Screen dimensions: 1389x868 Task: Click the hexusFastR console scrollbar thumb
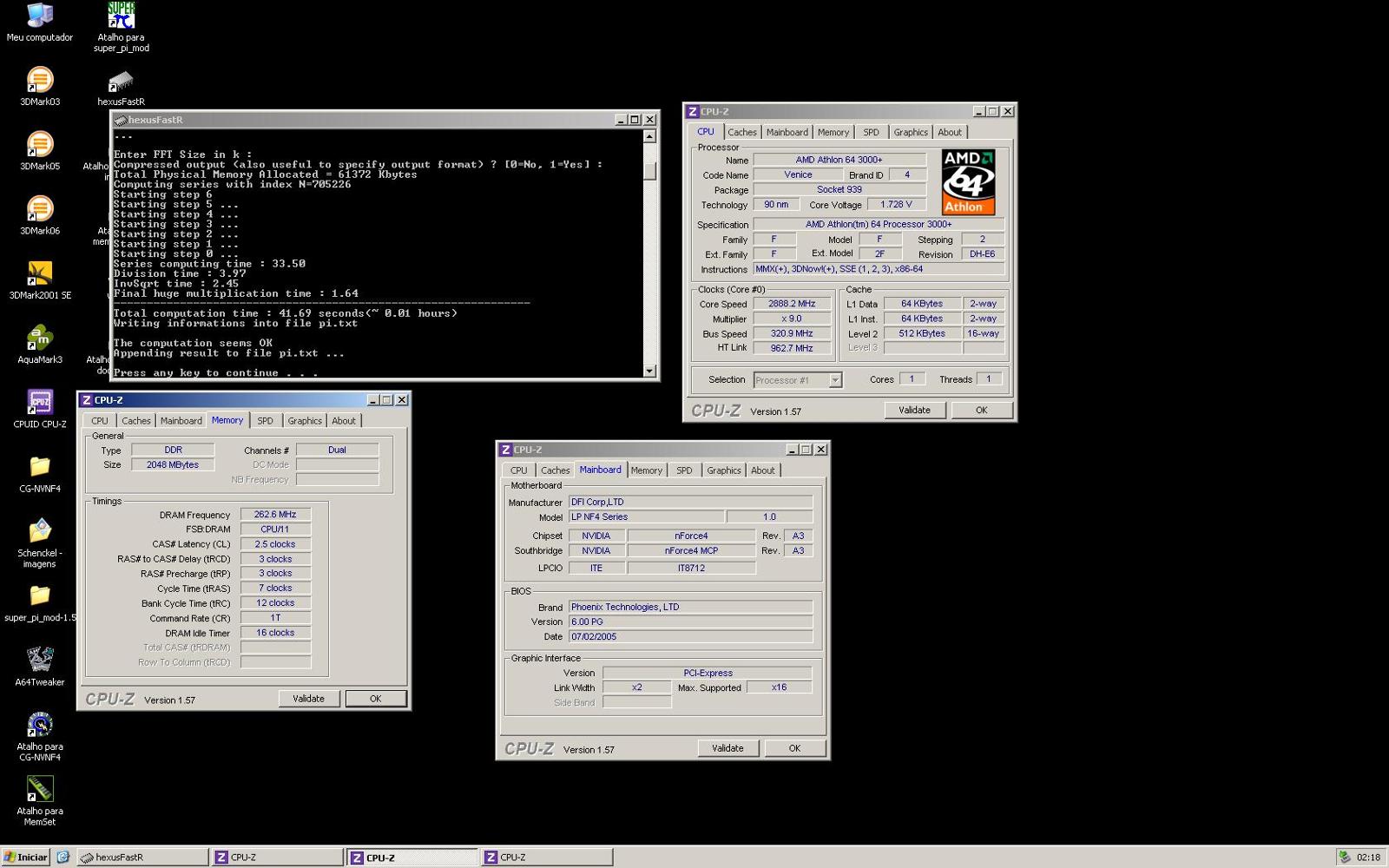(649, 171)
